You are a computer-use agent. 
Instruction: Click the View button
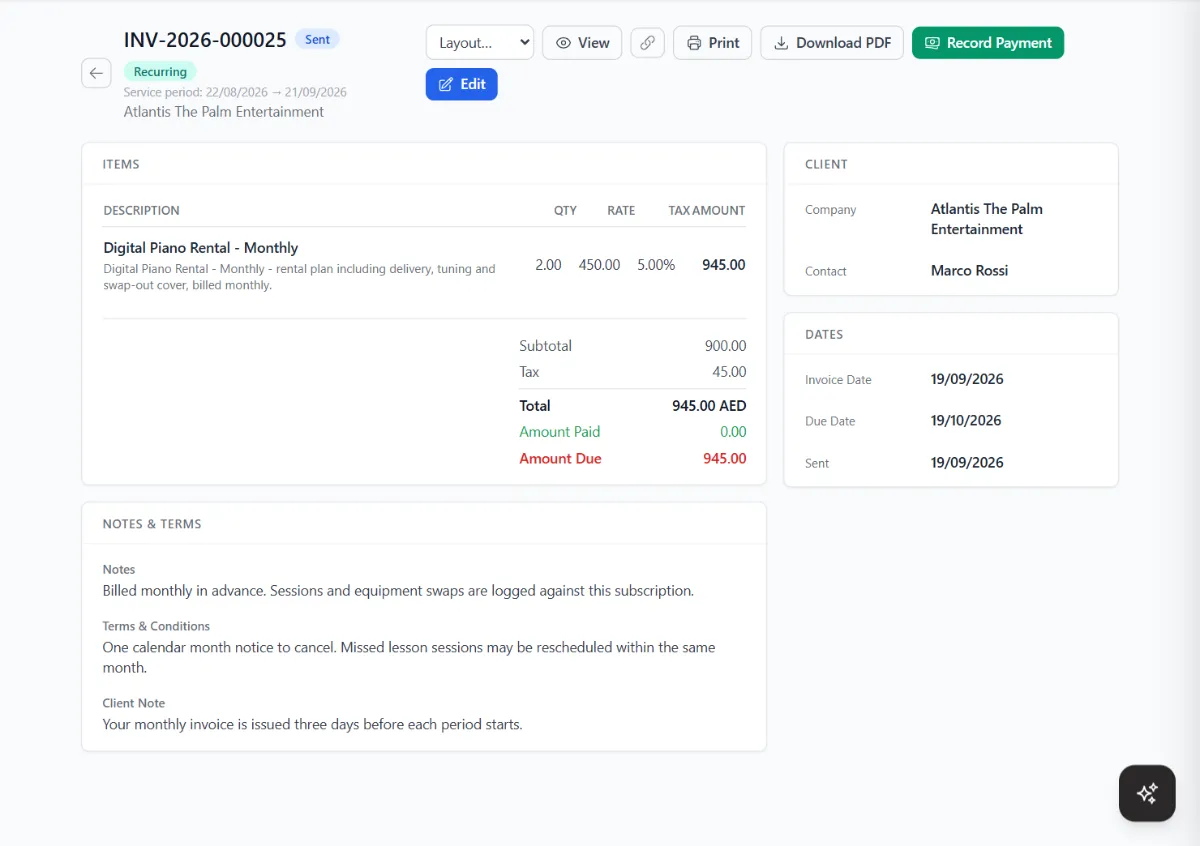pos(583,43)
